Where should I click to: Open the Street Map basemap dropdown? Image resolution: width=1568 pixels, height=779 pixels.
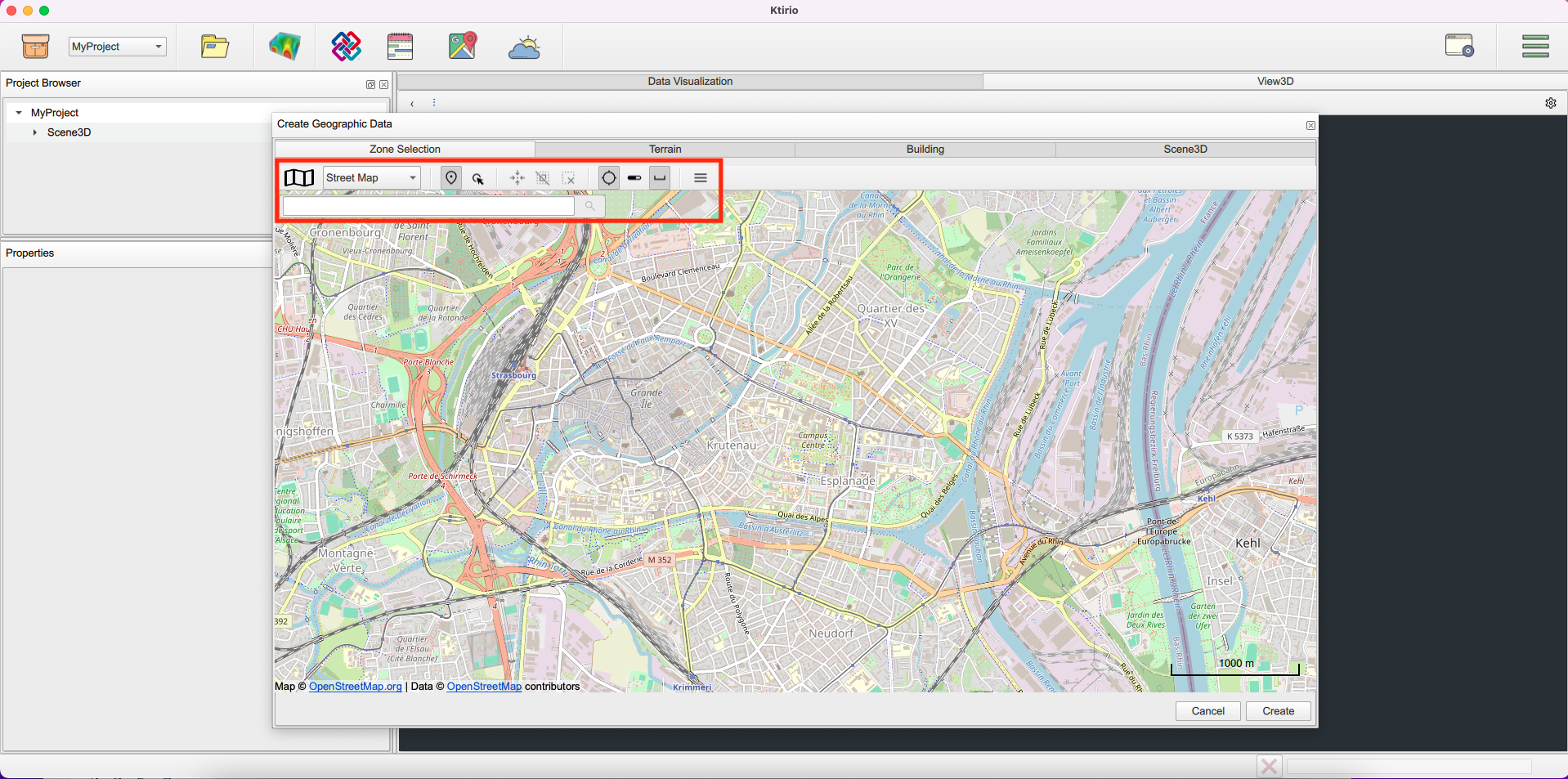click(x=370, y=177)
